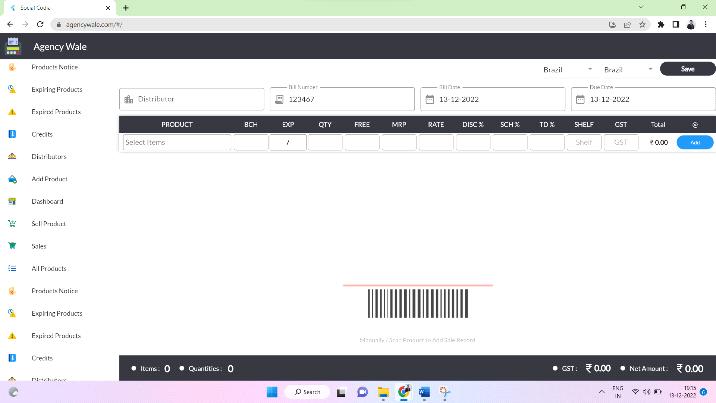Screen dimensions: 716x403
Task: Go back in the browser
Action: click(x=10, y=24)
